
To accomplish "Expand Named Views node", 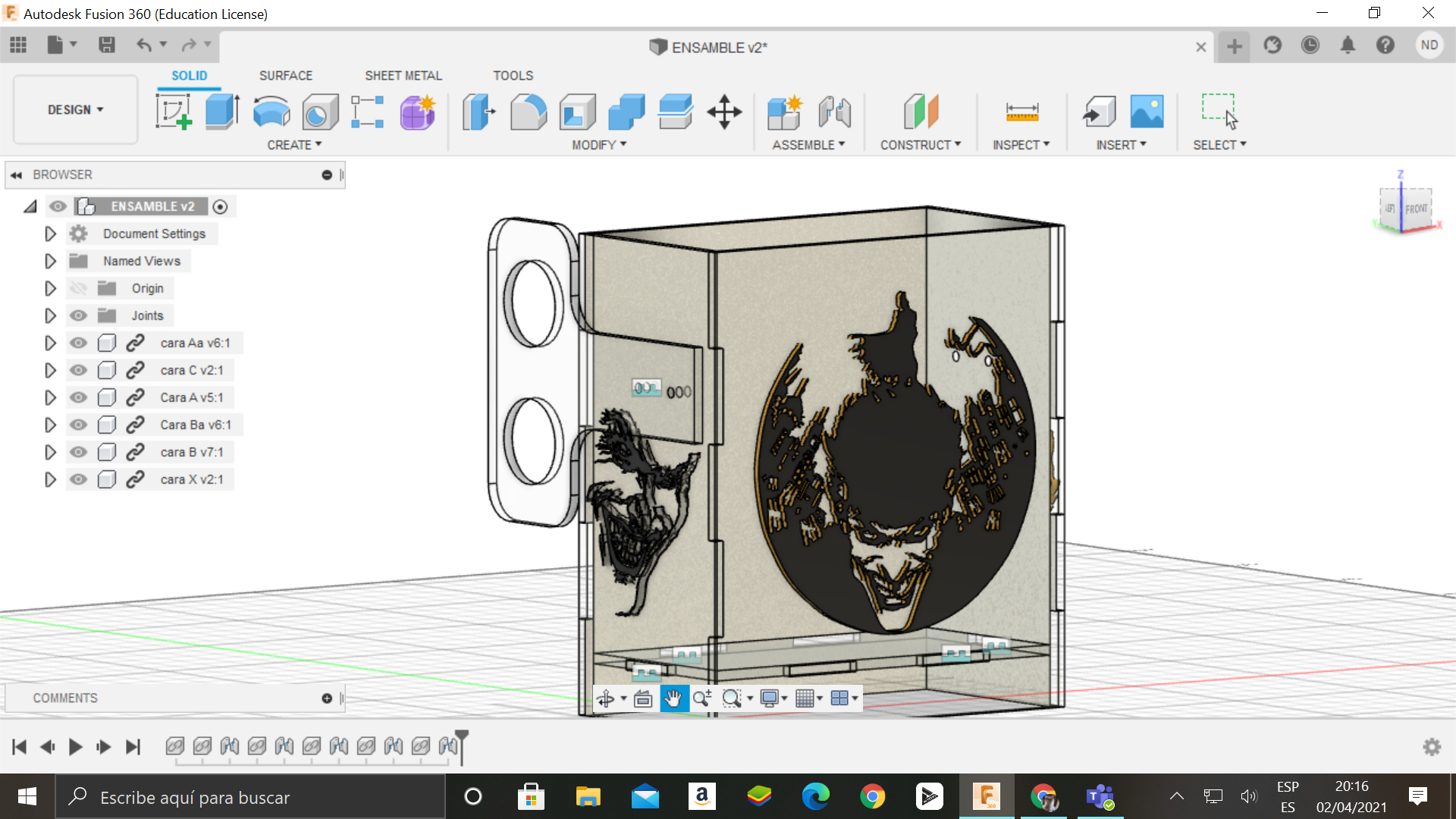I will 50,261.
